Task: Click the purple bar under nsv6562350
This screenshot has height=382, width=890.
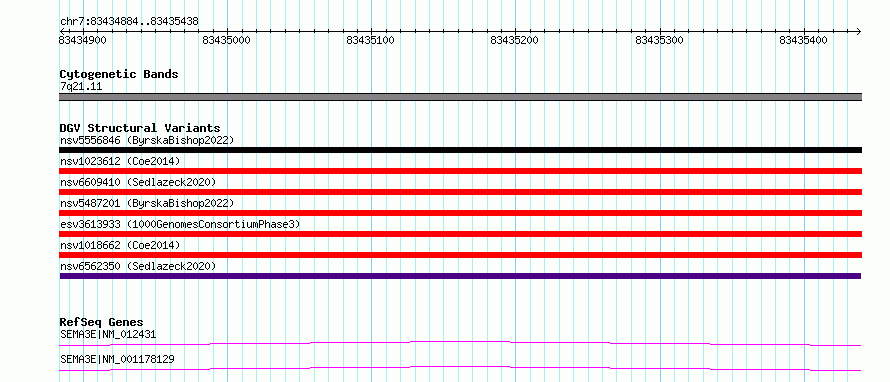Action: (460, 276)
